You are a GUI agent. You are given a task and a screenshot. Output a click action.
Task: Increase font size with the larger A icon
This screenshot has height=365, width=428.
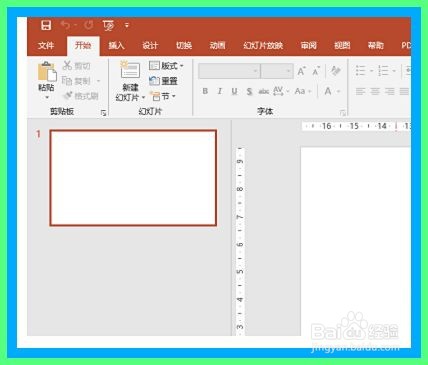click(301, 71)
